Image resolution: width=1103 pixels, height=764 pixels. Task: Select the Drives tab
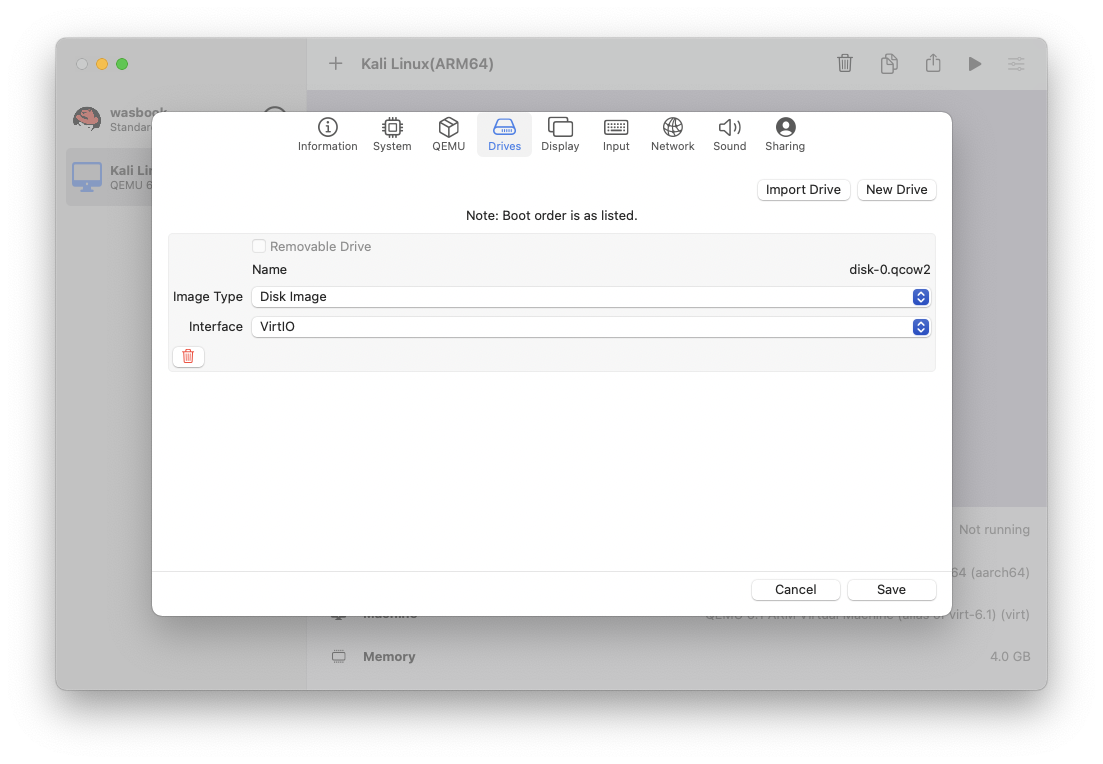click(x=504, y=134)
